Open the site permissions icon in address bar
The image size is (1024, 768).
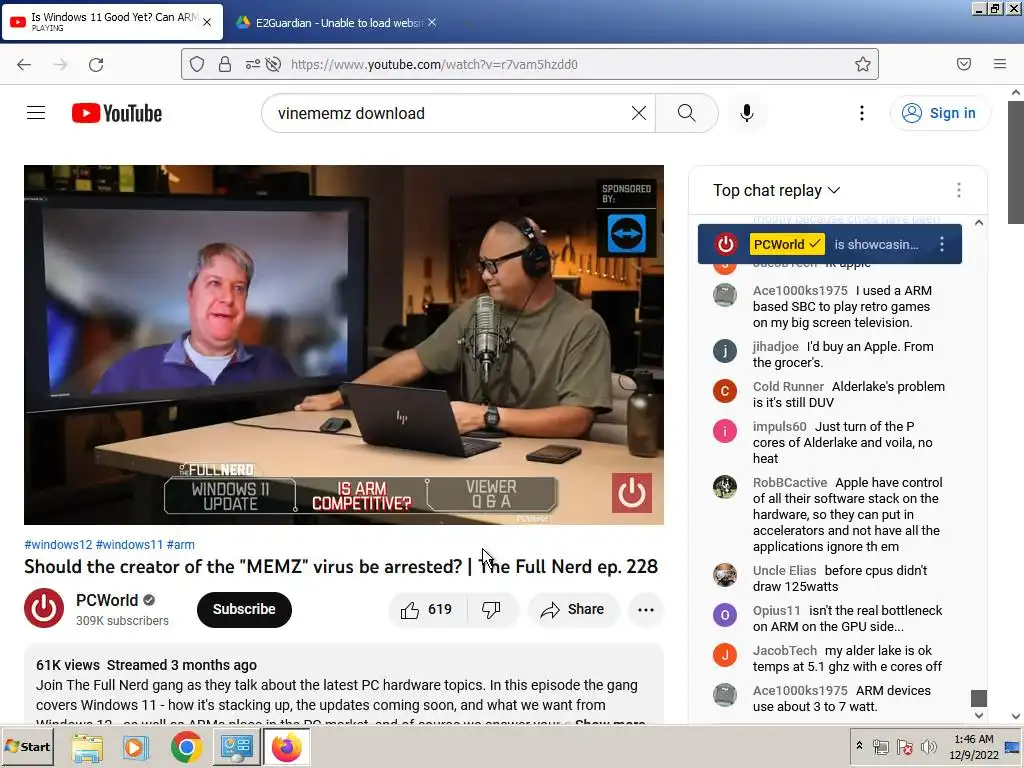[252, 64]
